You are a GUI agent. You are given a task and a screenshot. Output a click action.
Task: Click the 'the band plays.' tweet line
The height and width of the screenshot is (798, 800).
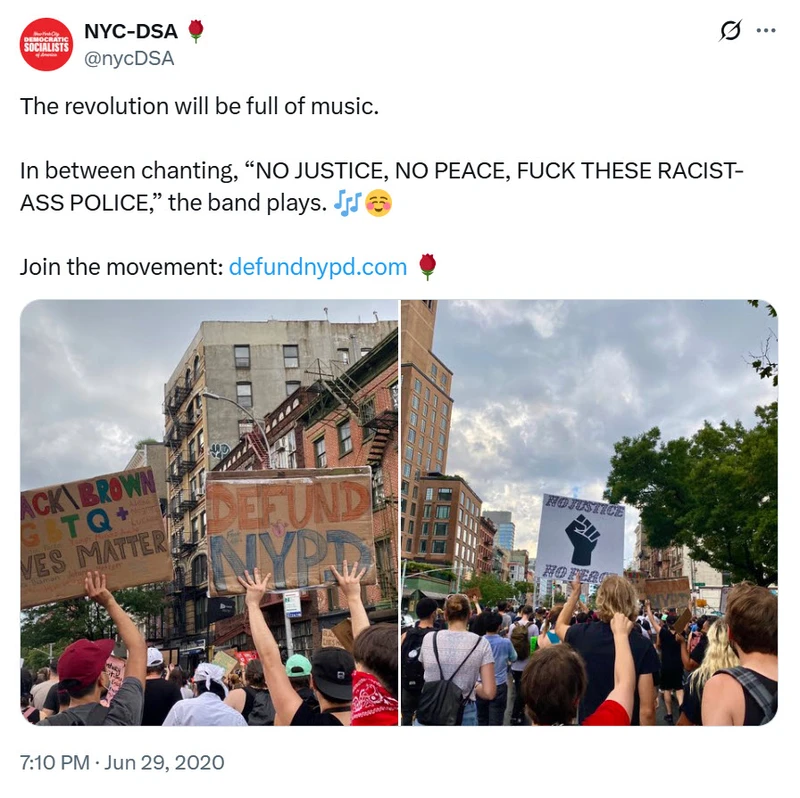247,203
